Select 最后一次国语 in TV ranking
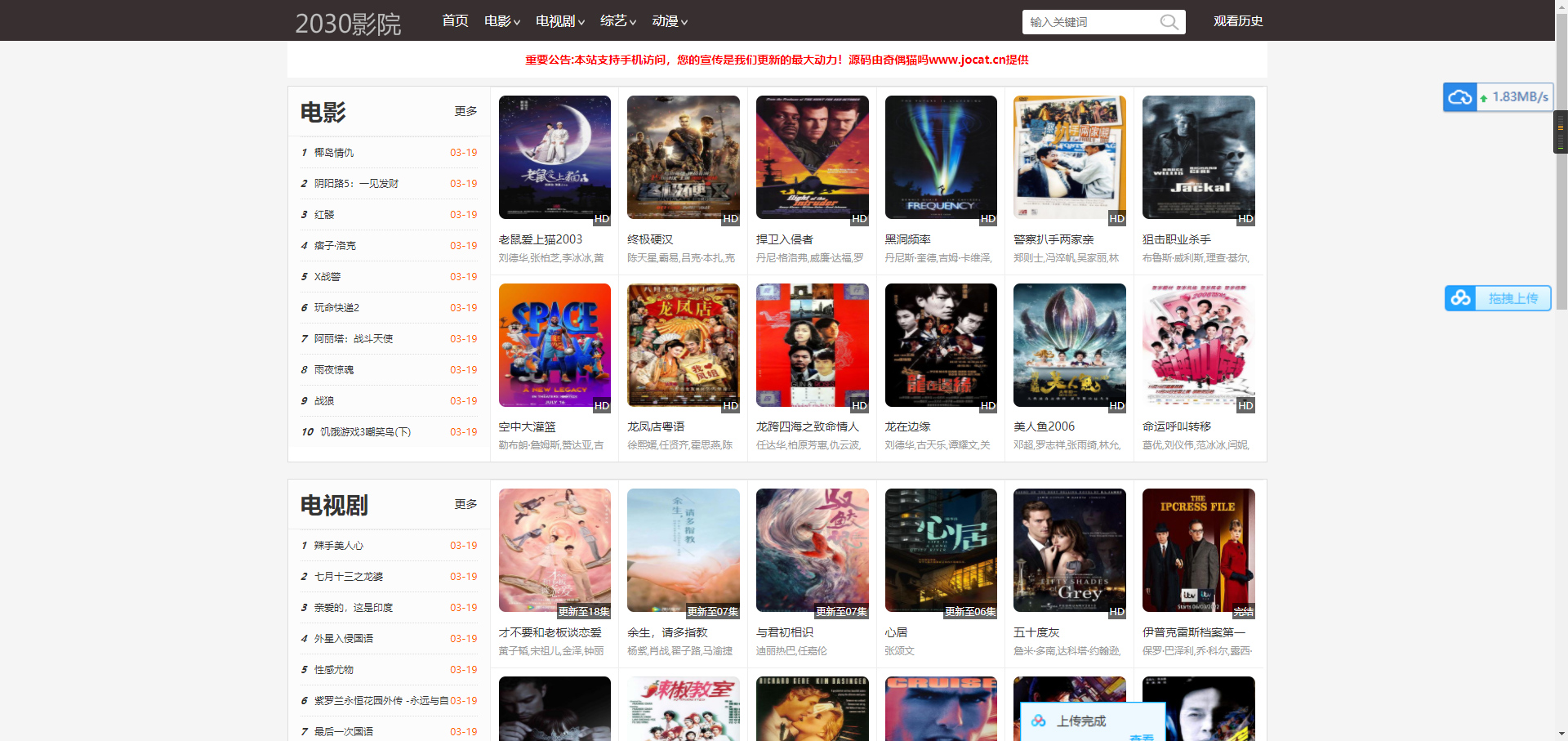 point(344,732)
